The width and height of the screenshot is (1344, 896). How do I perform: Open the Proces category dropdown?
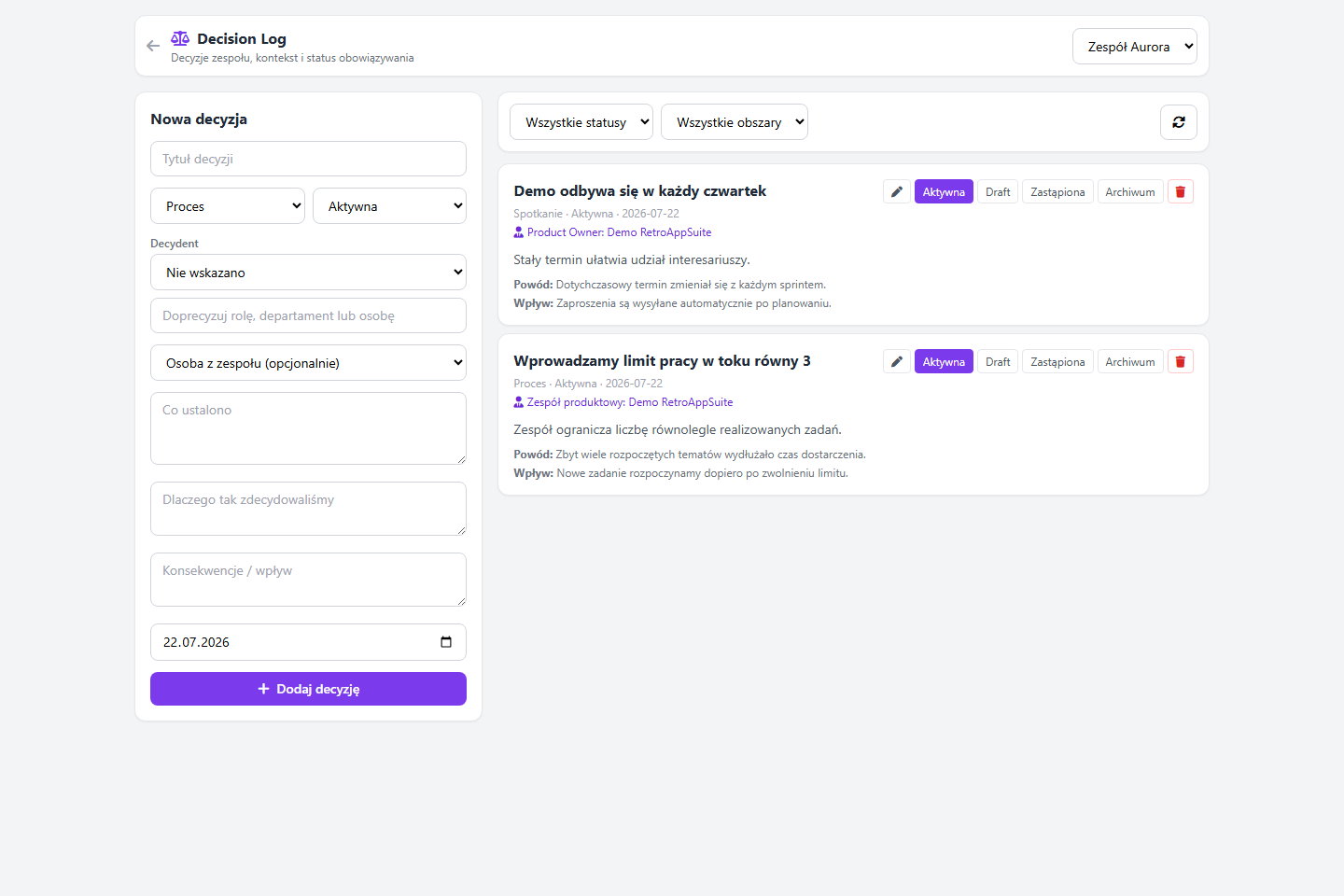[x=228, y=206]
